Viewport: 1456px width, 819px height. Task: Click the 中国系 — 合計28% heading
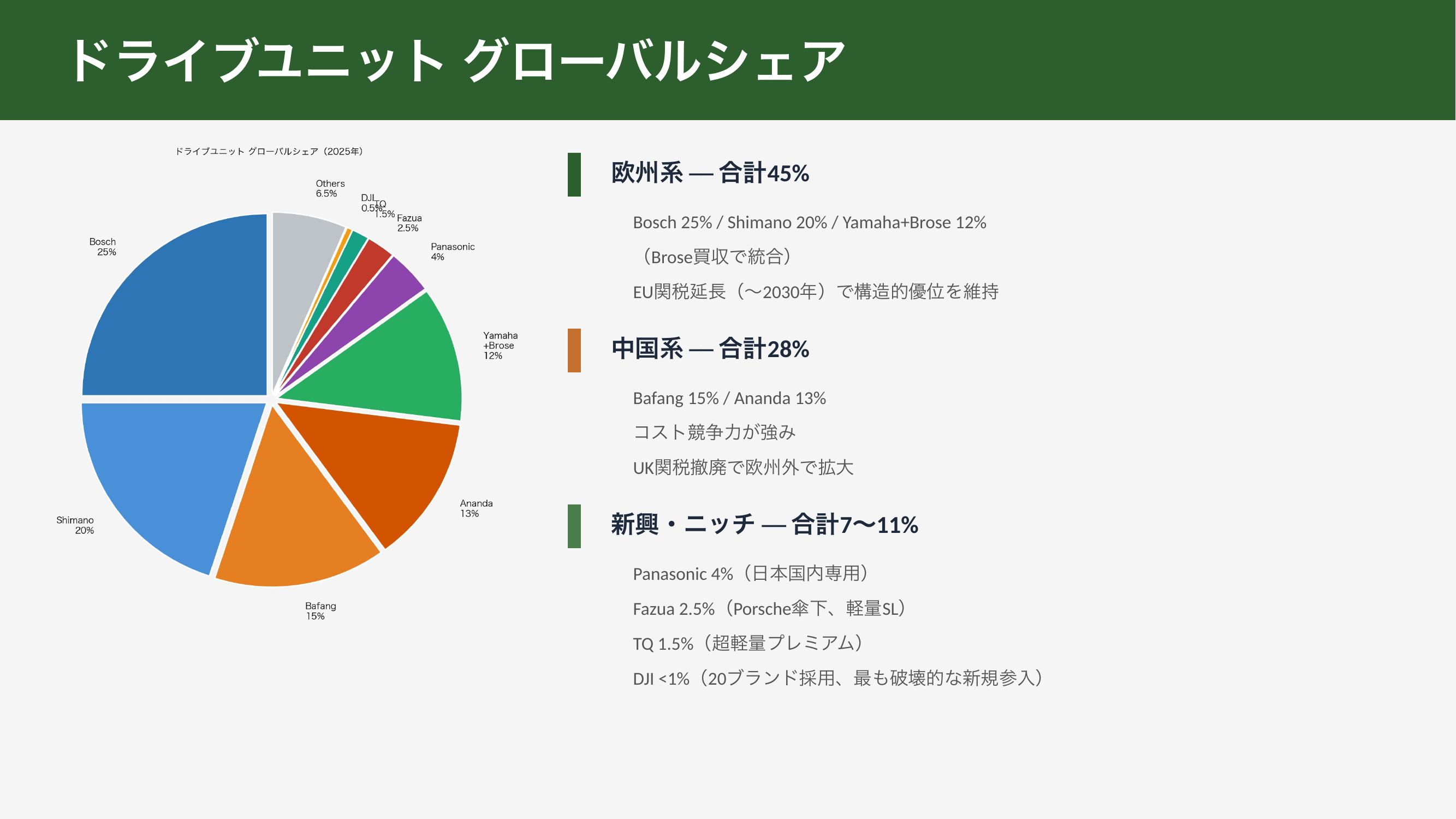tap(710, 349)
